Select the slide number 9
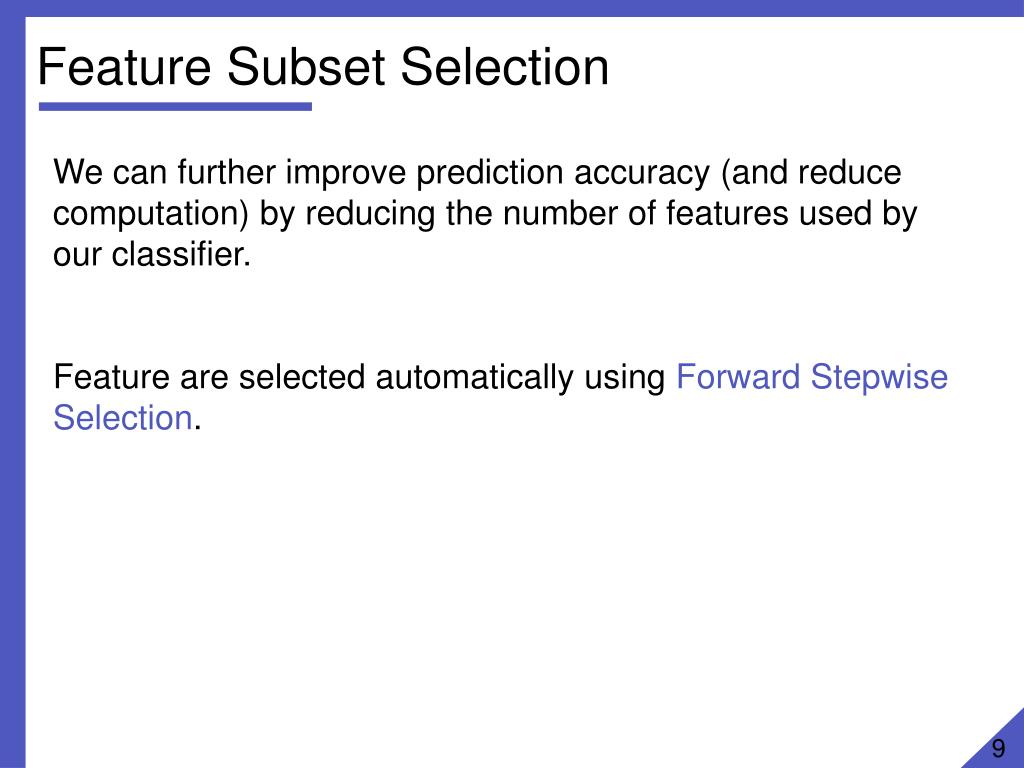 click(x=999, y=748)
